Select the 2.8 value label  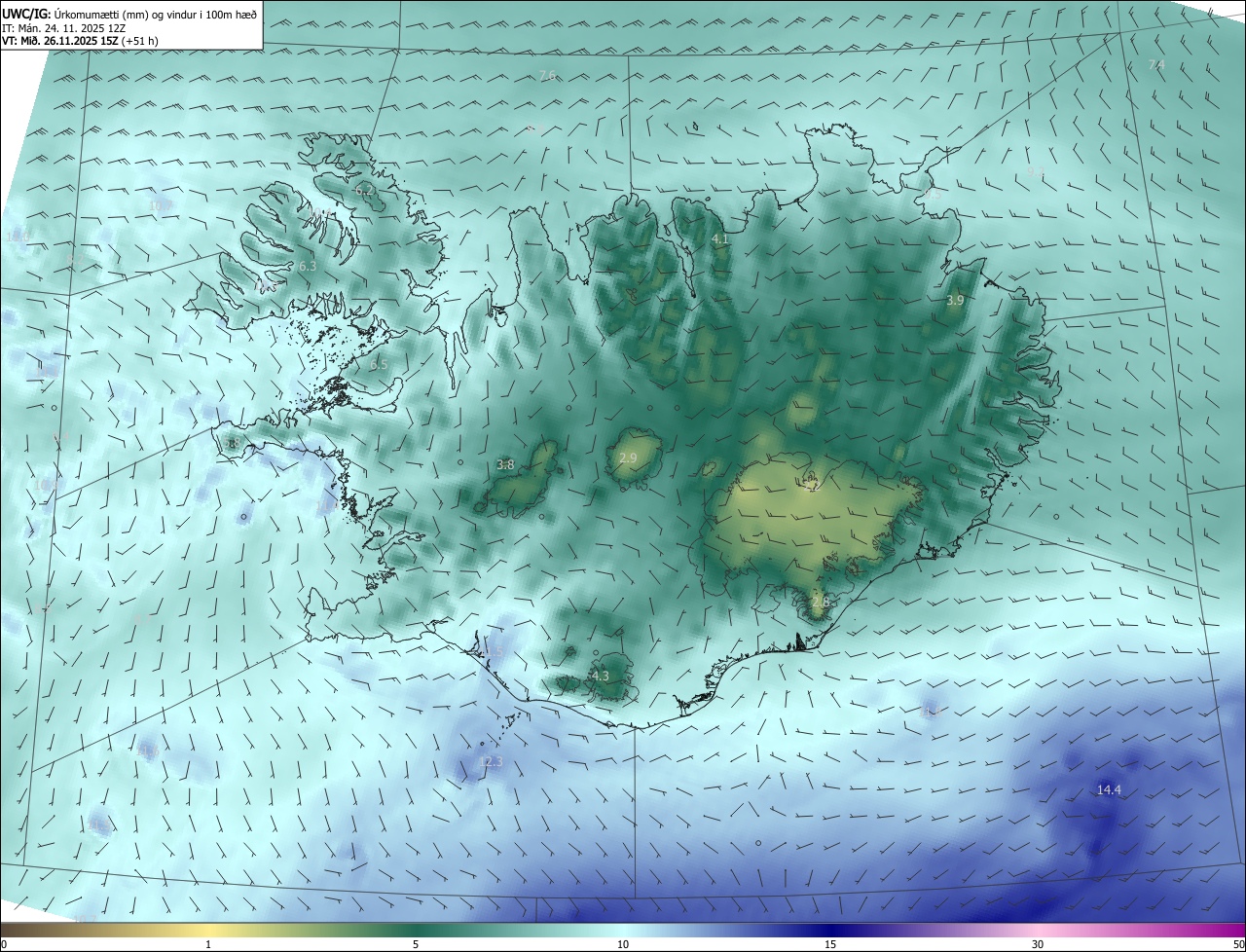coord(821,603)
